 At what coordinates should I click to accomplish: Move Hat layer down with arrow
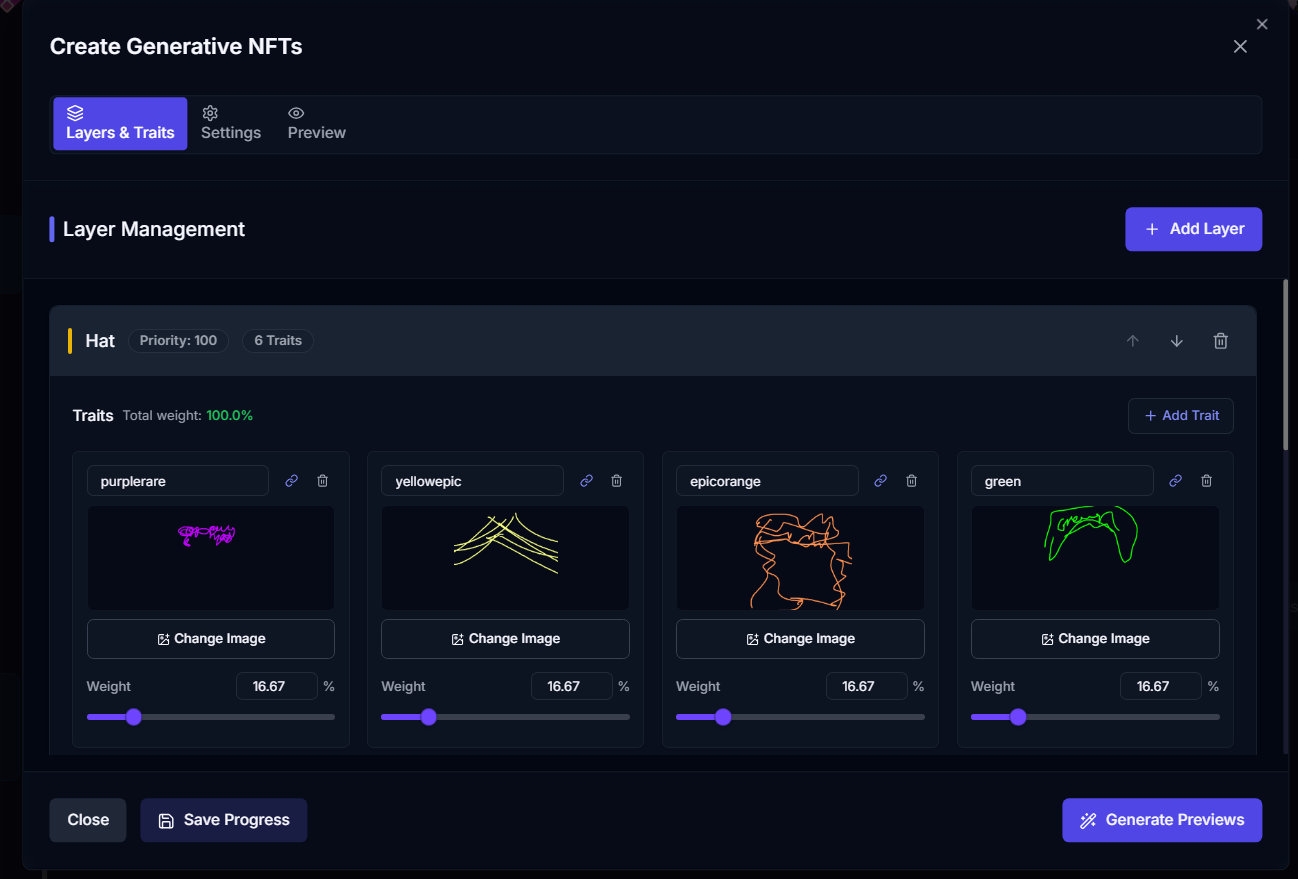coord(1176,341)
